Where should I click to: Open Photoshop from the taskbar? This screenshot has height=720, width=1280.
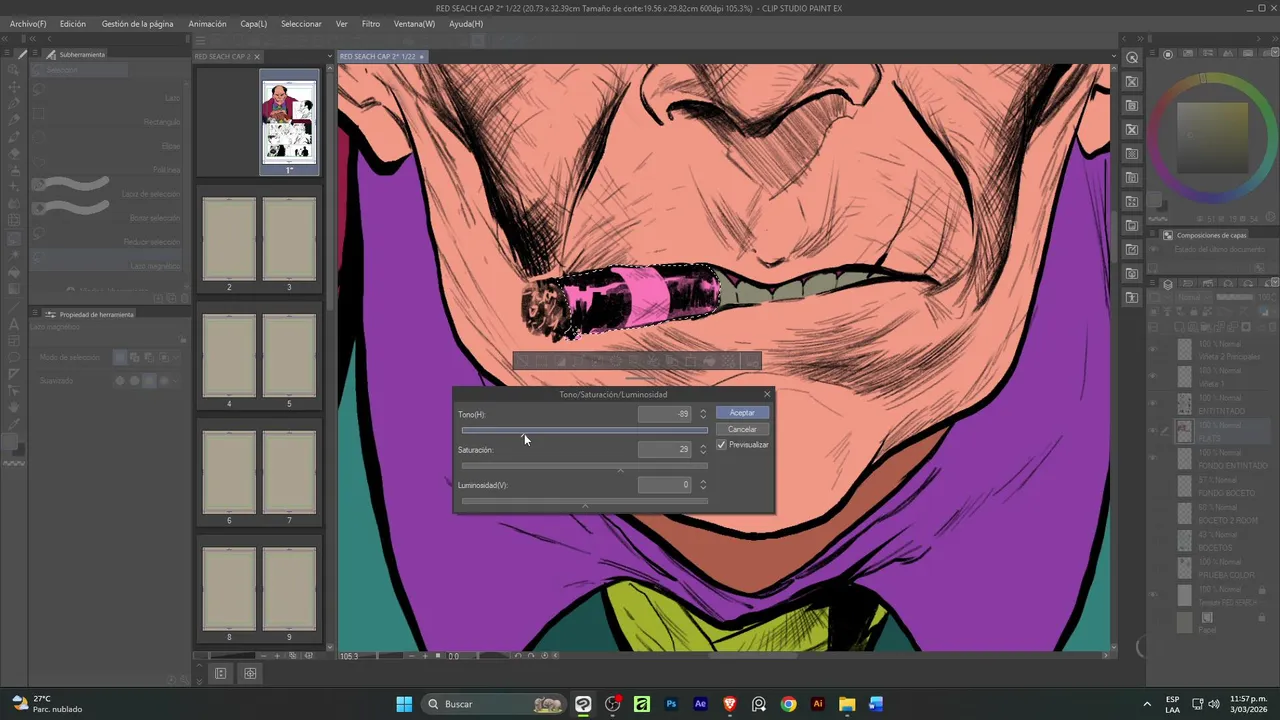[671, 704]
